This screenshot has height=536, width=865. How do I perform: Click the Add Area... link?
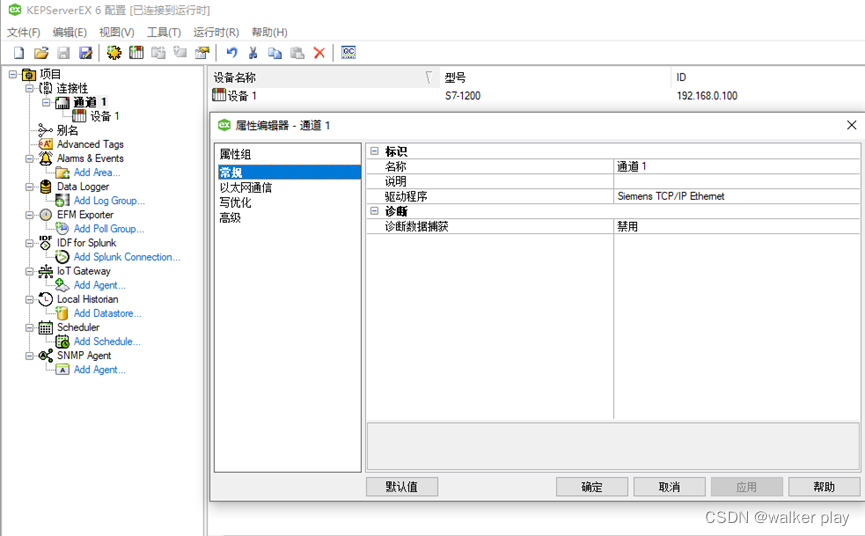pos(97,173)
